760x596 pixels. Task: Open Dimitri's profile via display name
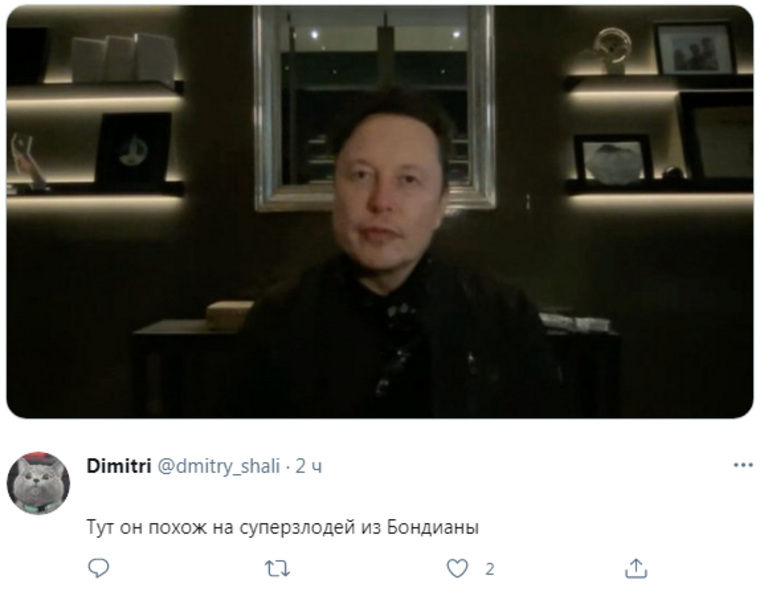click(x=119, y=466)
